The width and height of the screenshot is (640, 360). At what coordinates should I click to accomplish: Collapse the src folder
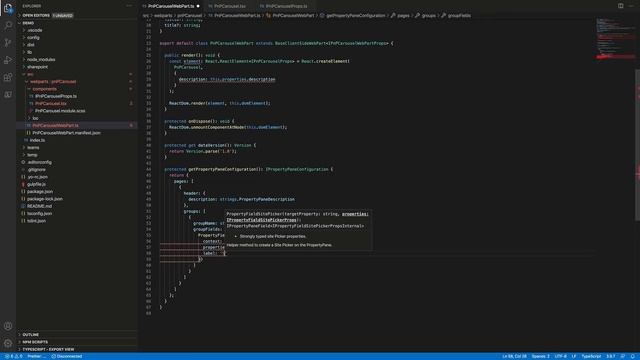pos(30,74)
